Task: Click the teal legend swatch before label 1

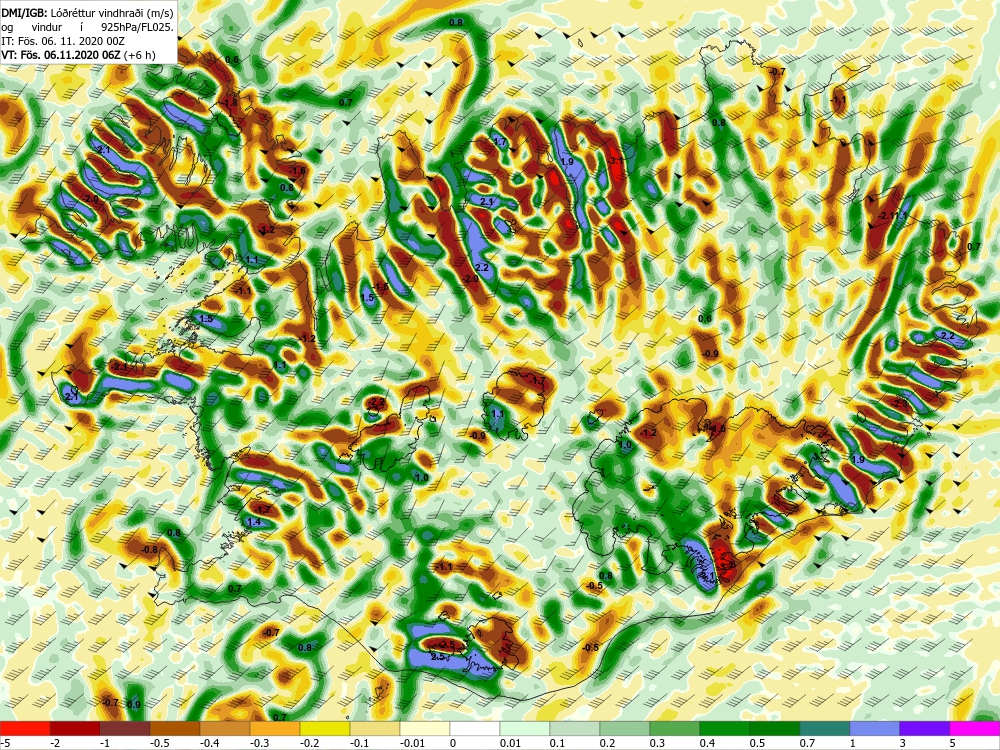Action: (x=825, y=728)
